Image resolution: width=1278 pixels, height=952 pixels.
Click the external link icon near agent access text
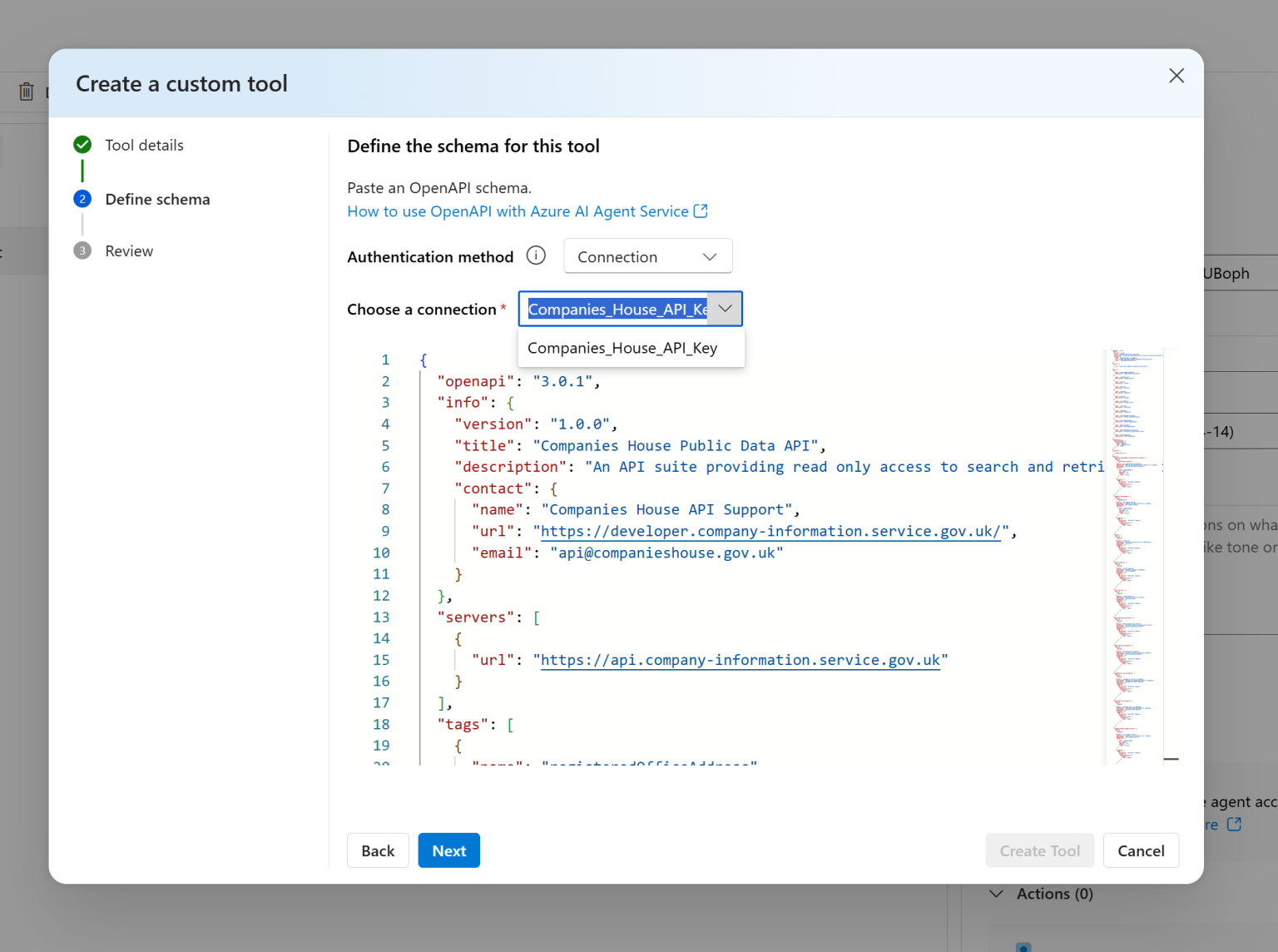(x=1232, y=825)
